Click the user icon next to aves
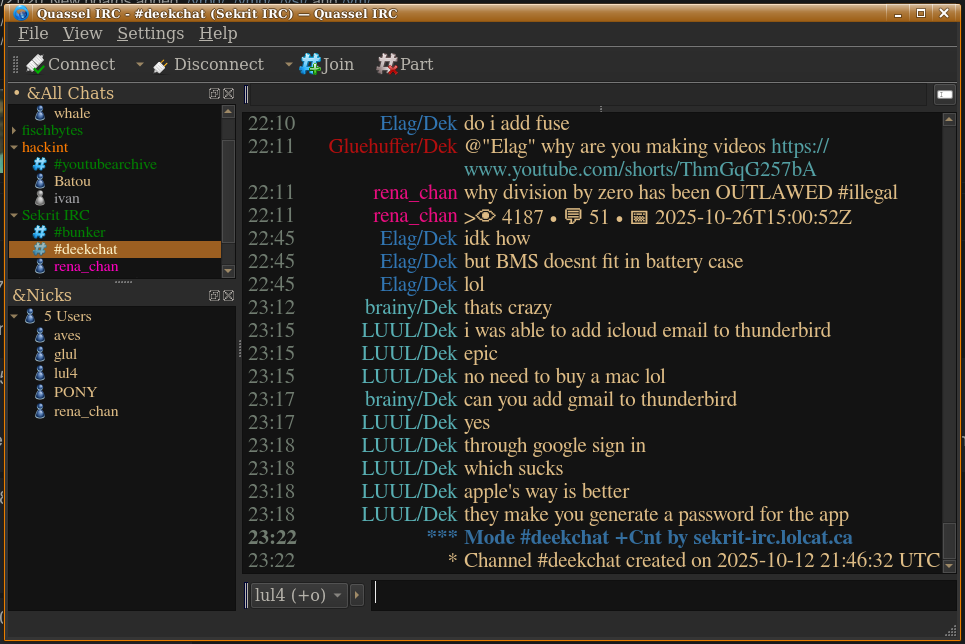Viewport: 965px width, 644px height. [x=39, y=336]
